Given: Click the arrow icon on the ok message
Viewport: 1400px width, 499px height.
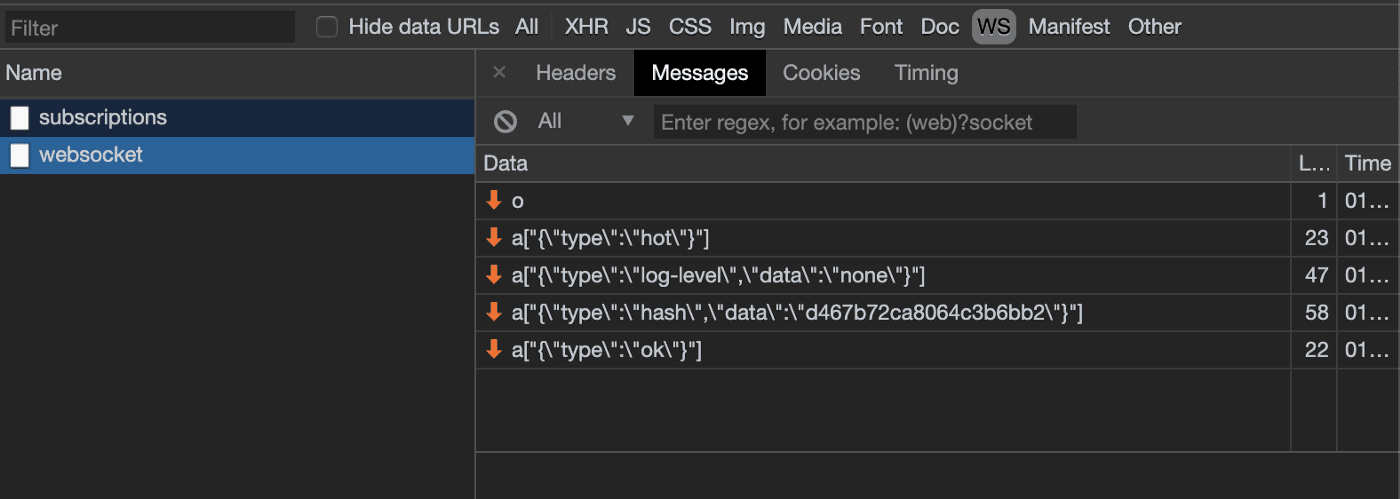Looking at the screenshot, I should point(493,350).
